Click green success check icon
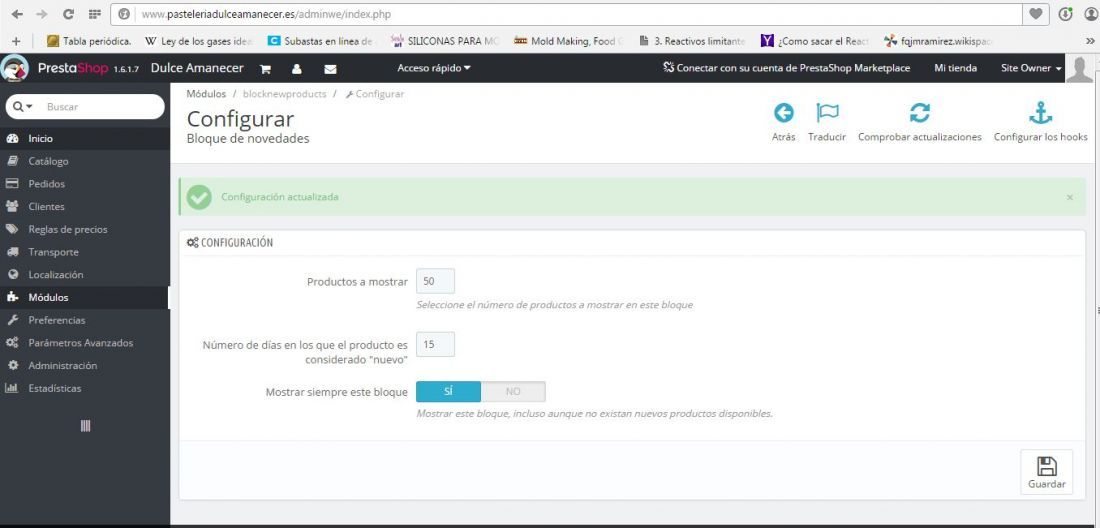 [x=199, y=198]
